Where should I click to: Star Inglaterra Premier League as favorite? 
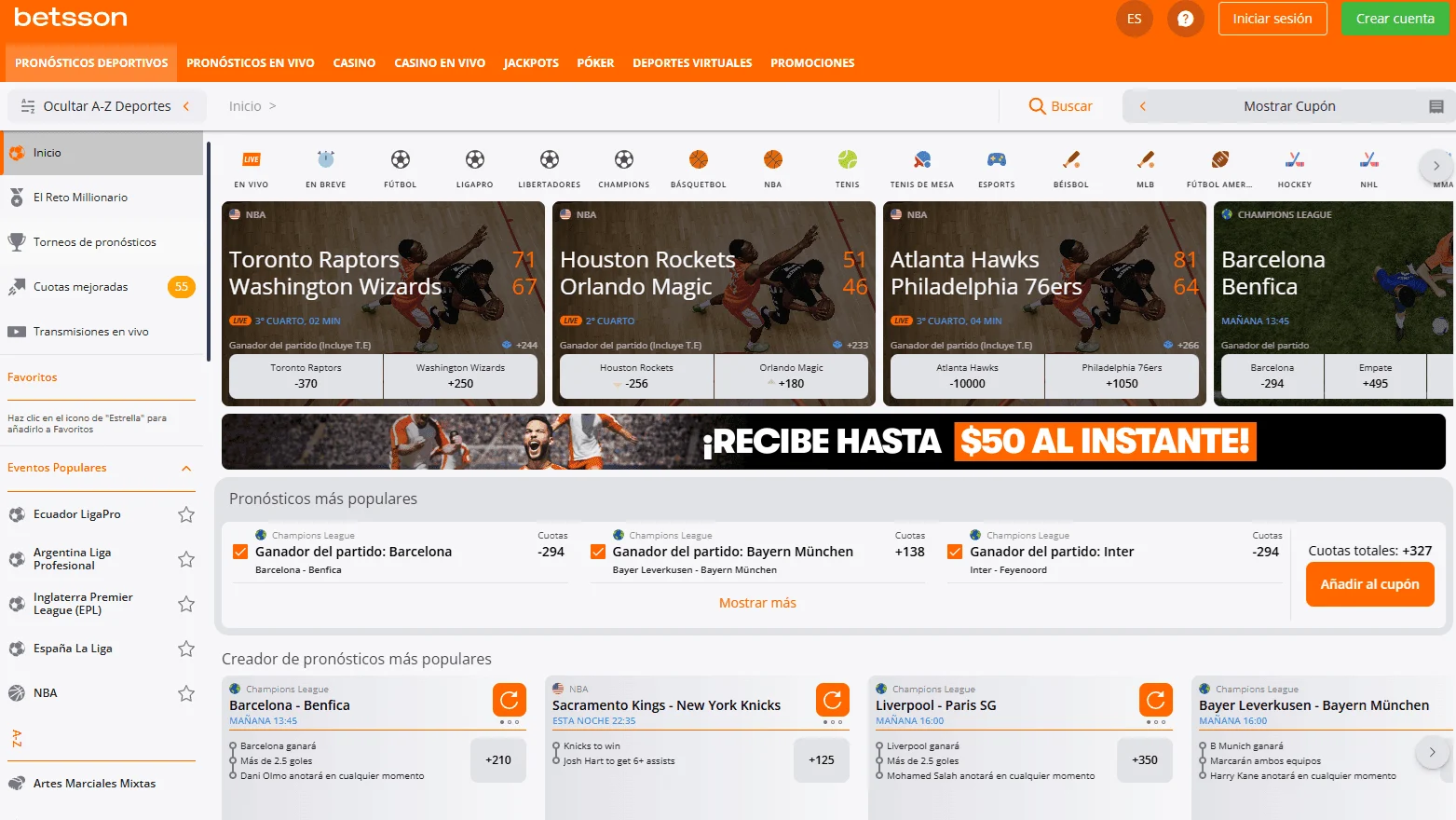point(186,604)
